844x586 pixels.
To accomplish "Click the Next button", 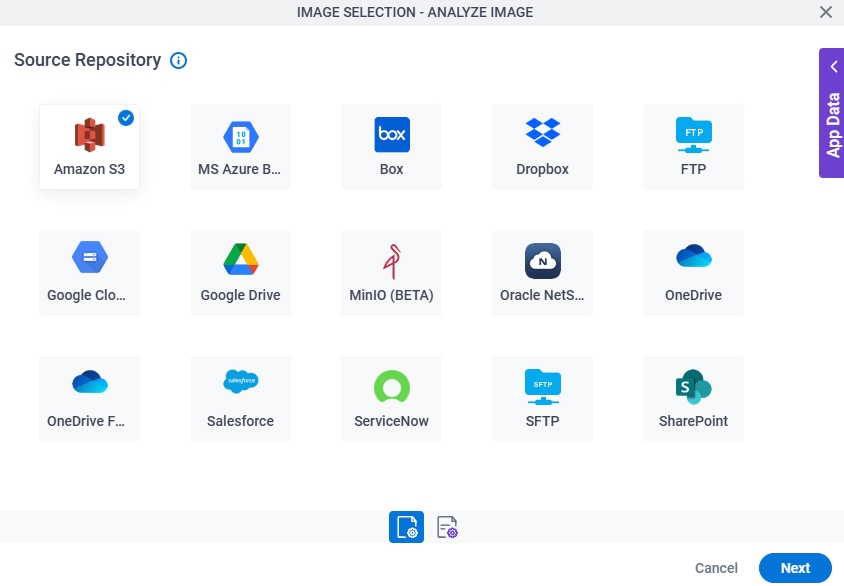I will click(795, 568).
